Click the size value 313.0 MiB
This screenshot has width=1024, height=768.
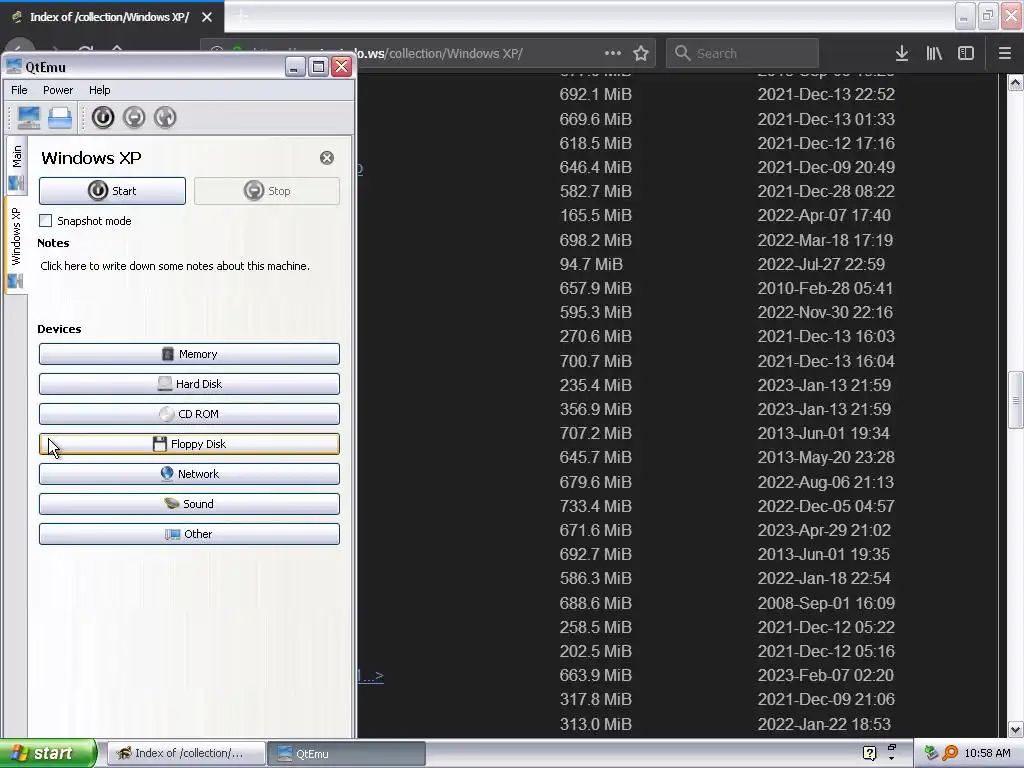tap(596, 724)
